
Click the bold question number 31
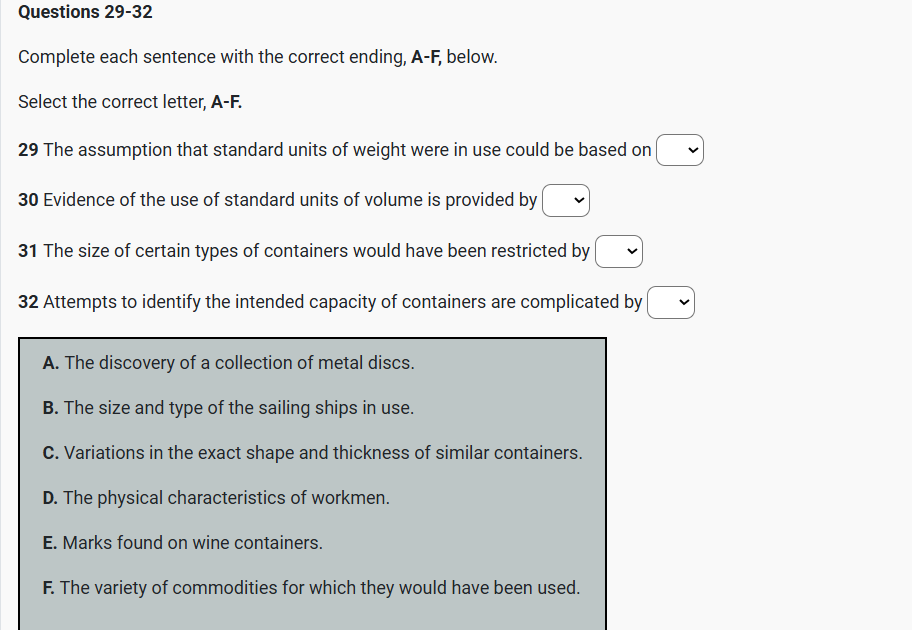point(28,251)
